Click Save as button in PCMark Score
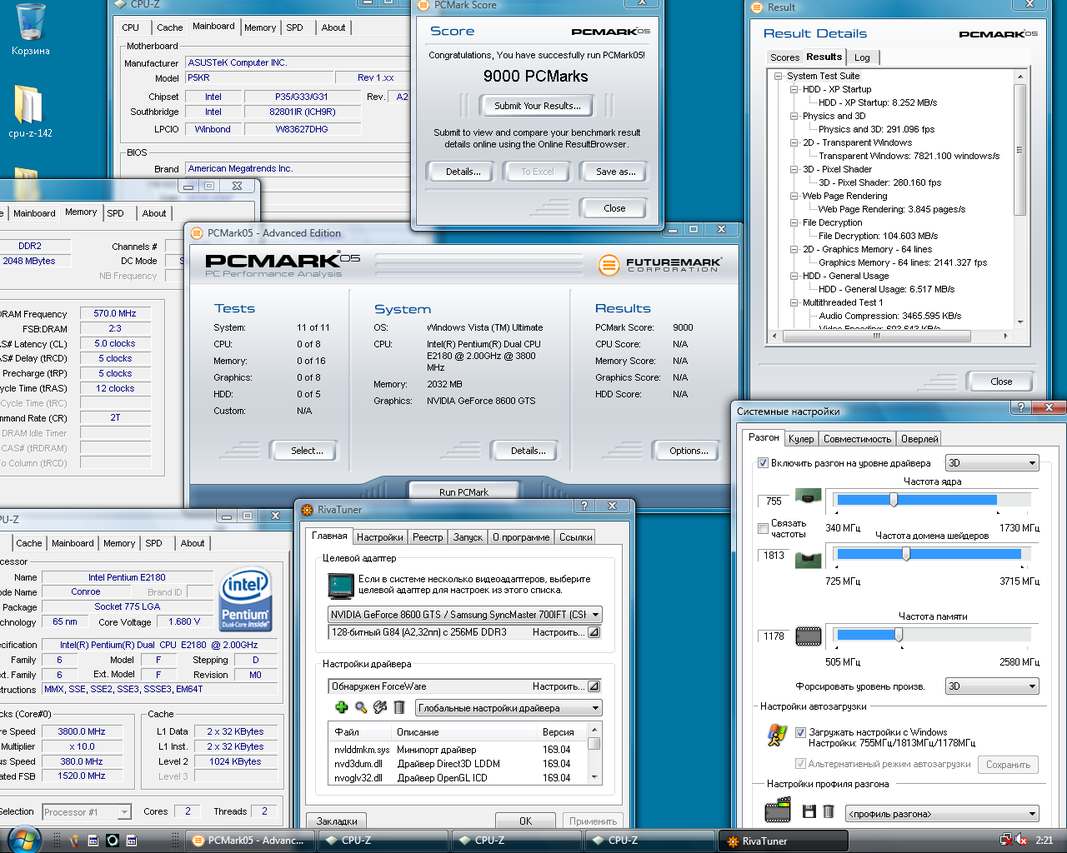The width and height of the screenshot is (1067, 853). (615, 171)
